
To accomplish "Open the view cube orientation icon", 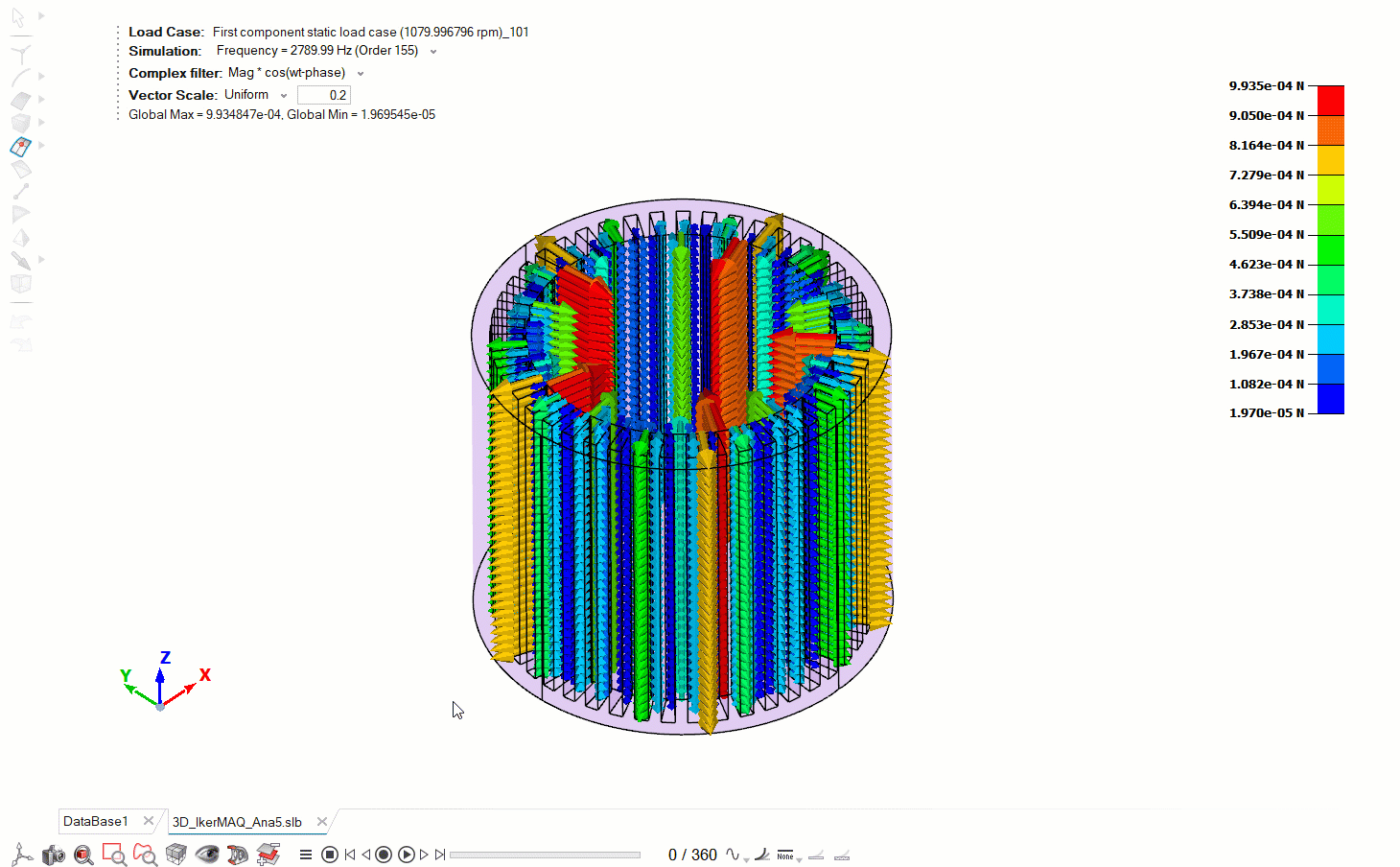I will 176,855.
